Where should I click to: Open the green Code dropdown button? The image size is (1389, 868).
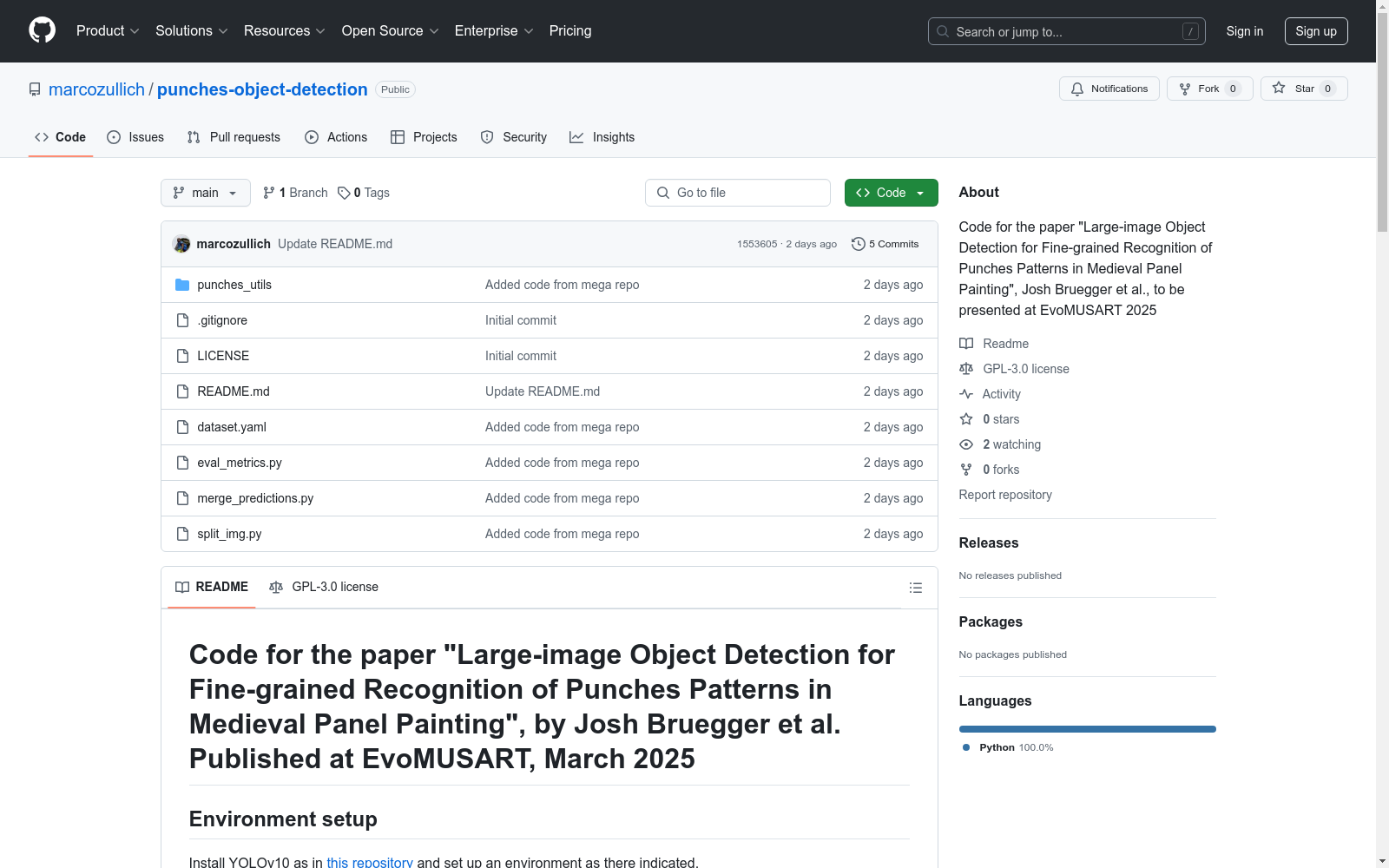pyautogui.click(x=891, y=193)
